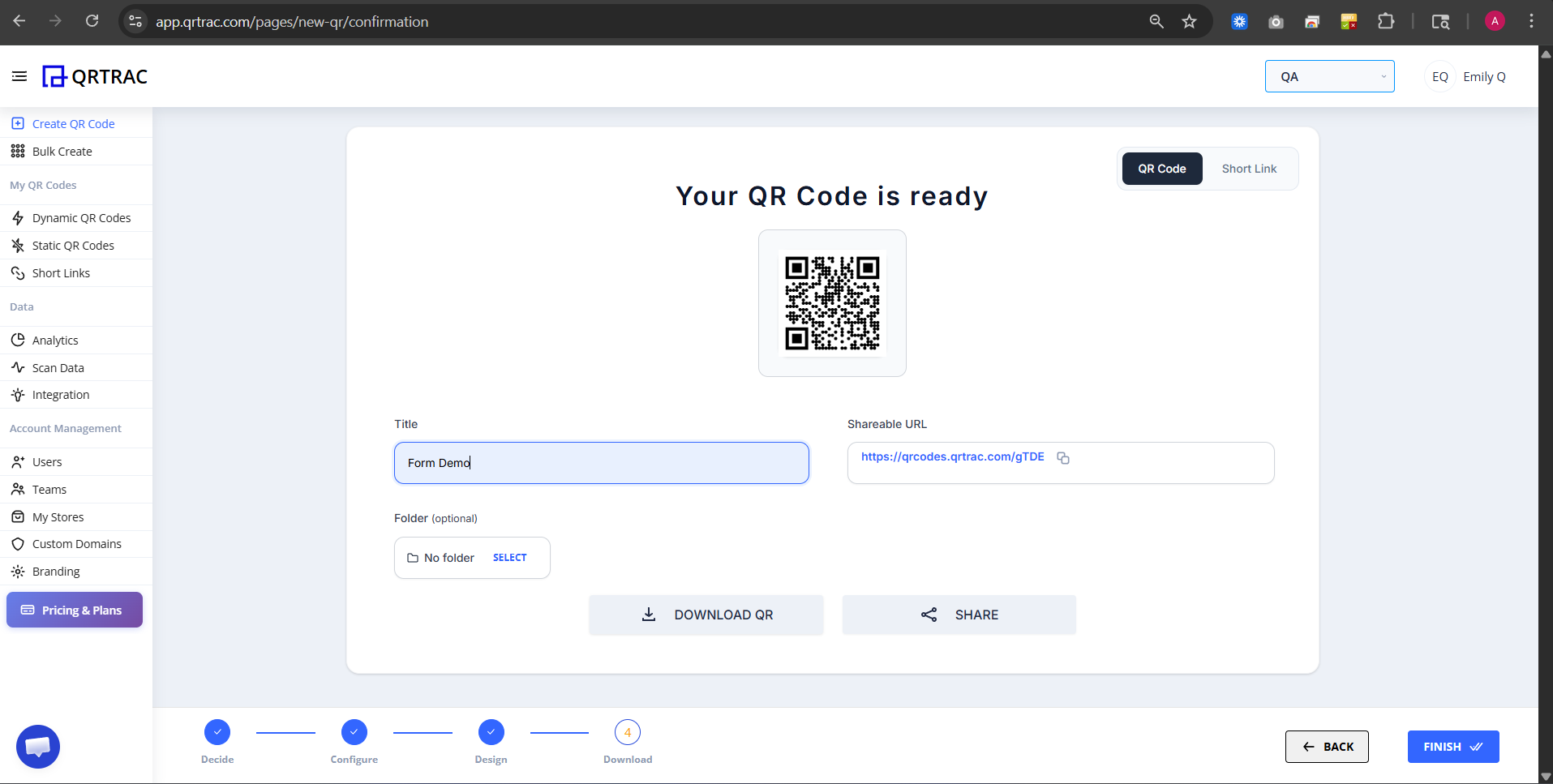The height and width of the screenshot is (784, 1553).
Task: Click the Users icon in sidebar
Action: [18, 462]
